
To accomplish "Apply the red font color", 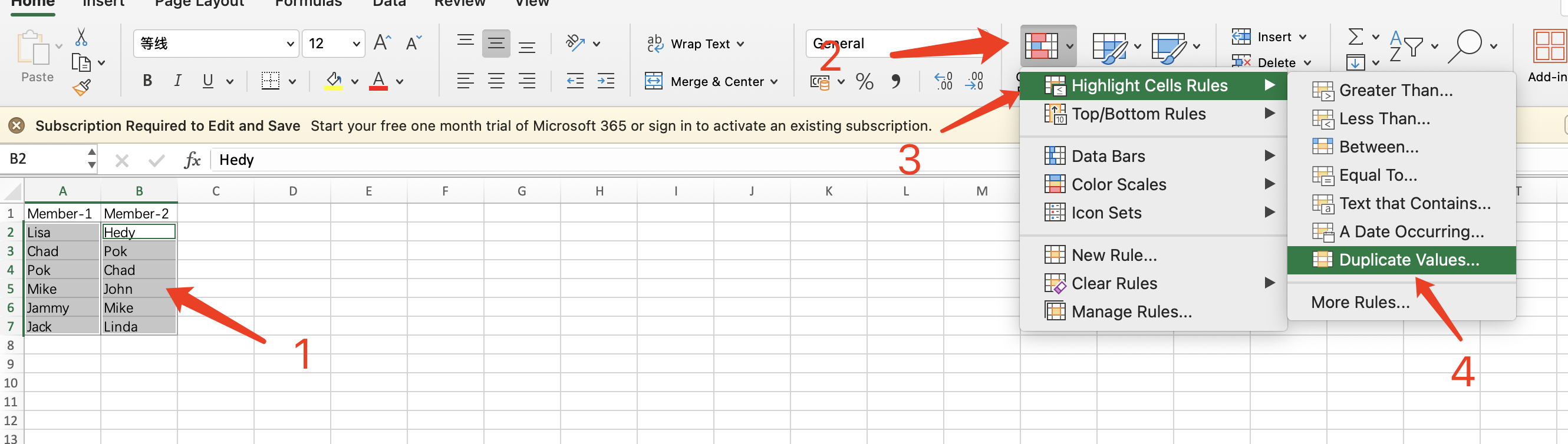I will pyautogui.click(x=378, y=81).
